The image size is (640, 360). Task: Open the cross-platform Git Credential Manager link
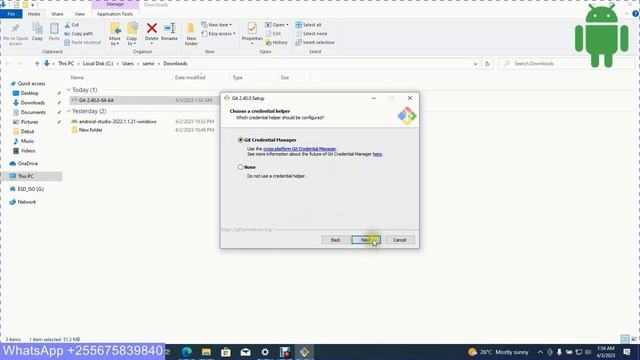coord(300,149)
